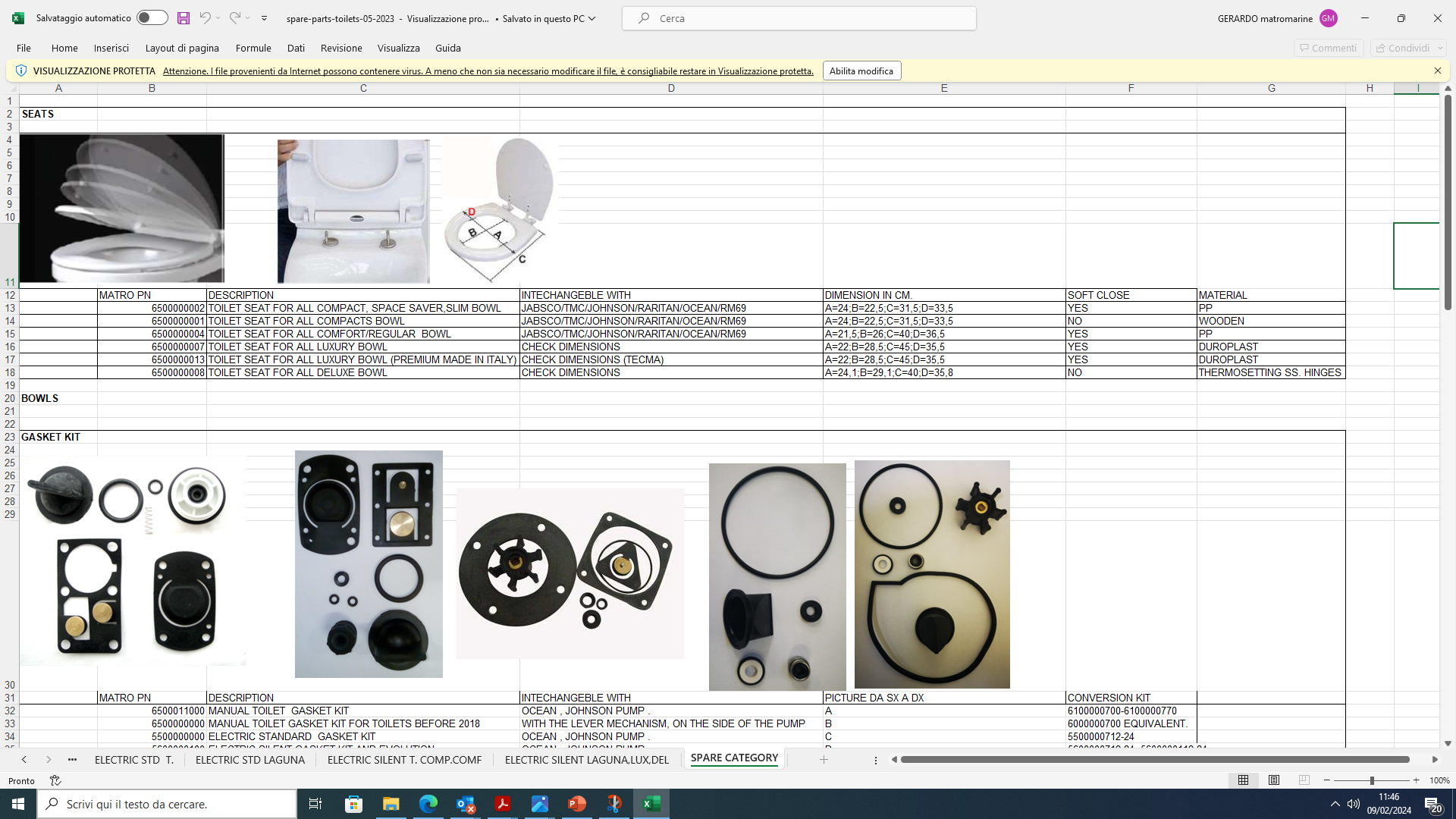This screenshot has height=819, width=1456.
Task: Click the Redo arrow icon
Action: 234,18
